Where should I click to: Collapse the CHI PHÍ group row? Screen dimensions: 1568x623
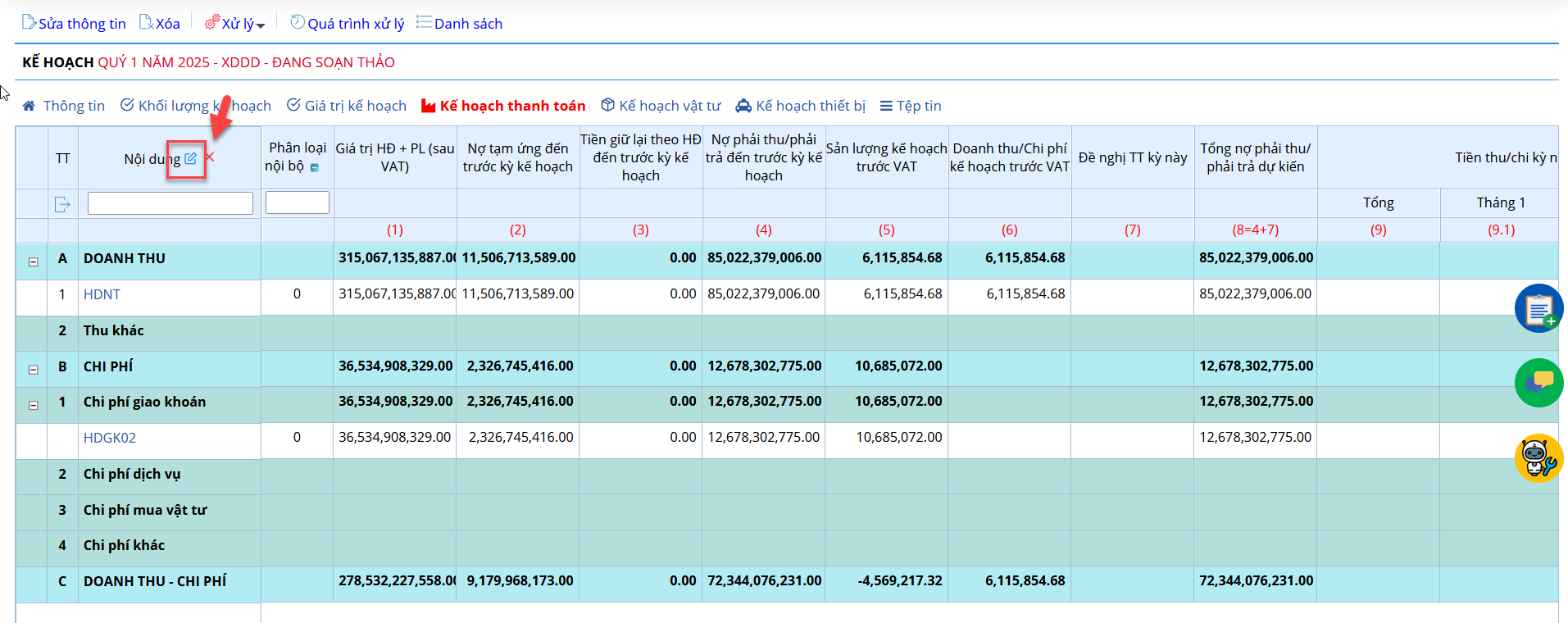pos(34,370)
